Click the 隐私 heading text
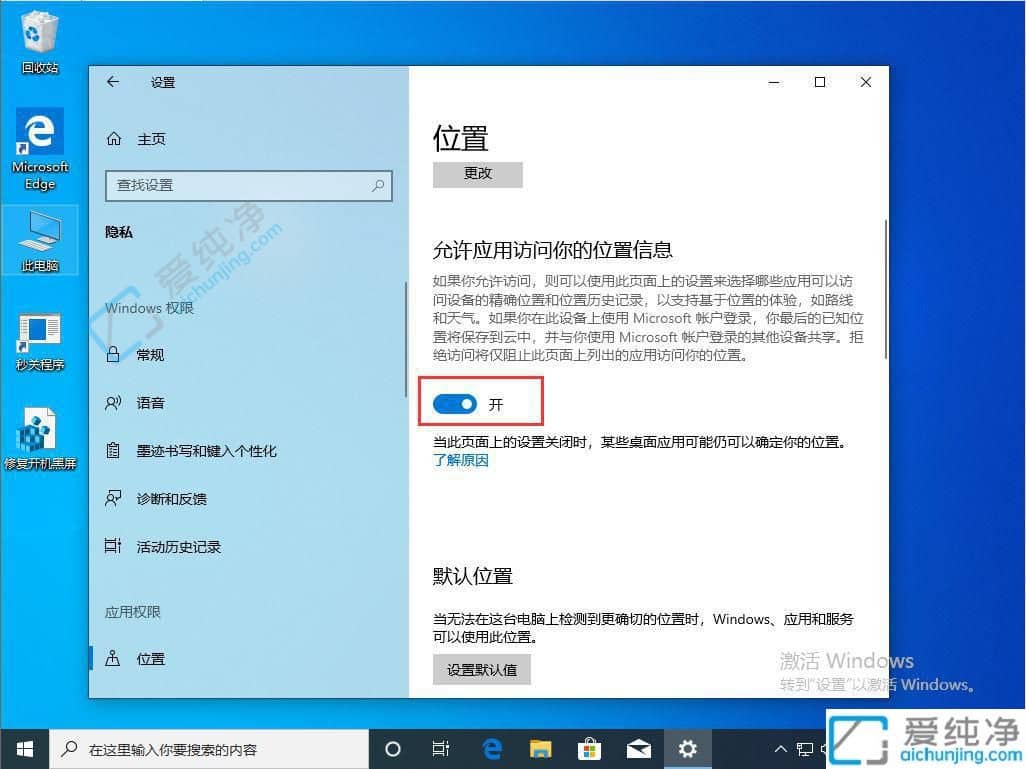Viewport: 1026px width, 769px height. coord(119,232)
